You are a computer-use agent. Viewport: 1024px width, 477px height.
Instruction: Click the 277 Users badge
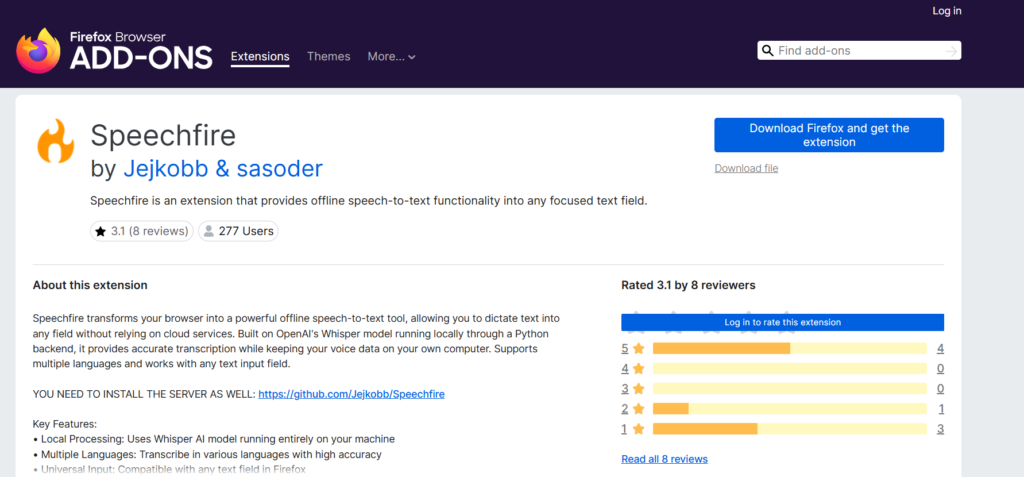[238, 231]
